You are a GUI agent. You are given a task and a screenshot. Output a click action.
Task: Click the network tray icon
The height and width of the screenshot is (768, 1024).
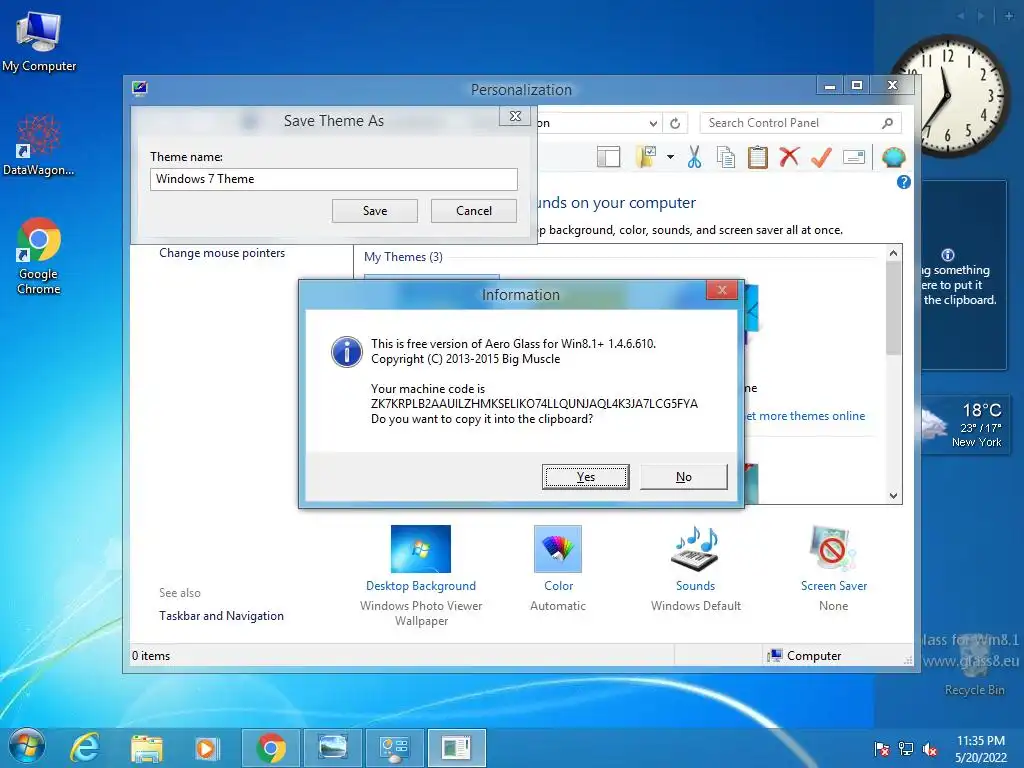906,748
